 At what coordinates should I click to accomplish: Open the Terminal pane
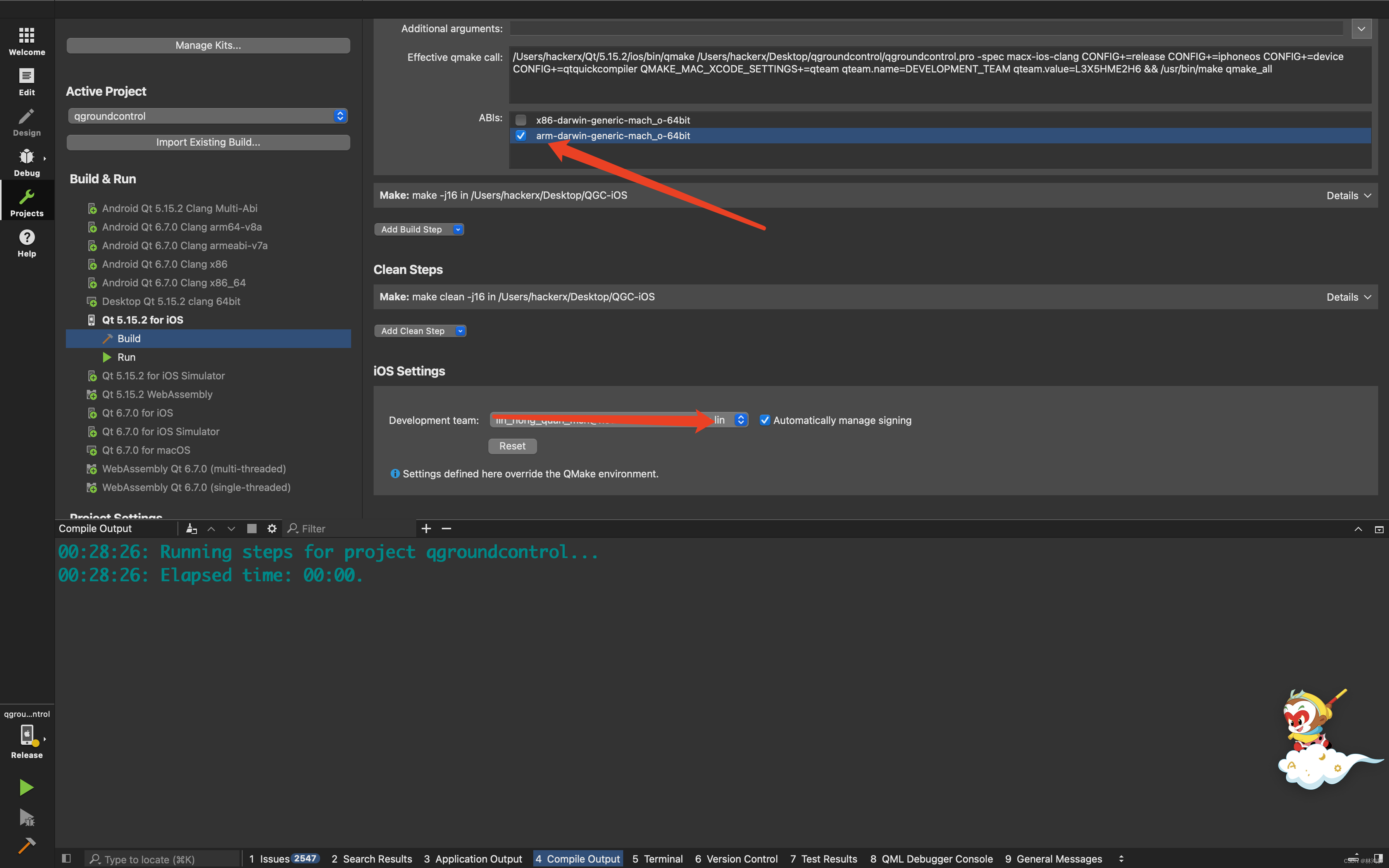click(x=657, y=859)
